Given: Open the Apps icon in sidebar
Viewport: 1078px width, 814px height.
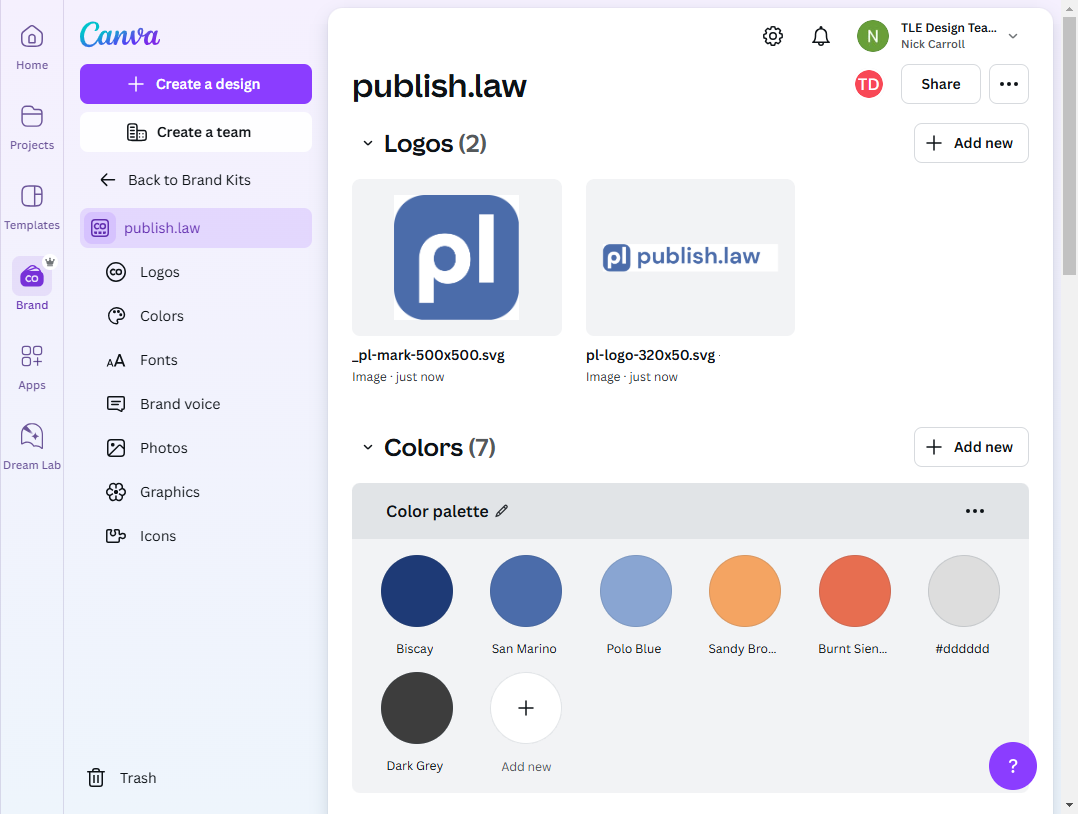Looking at the screenshot, I should coord(32,356).
